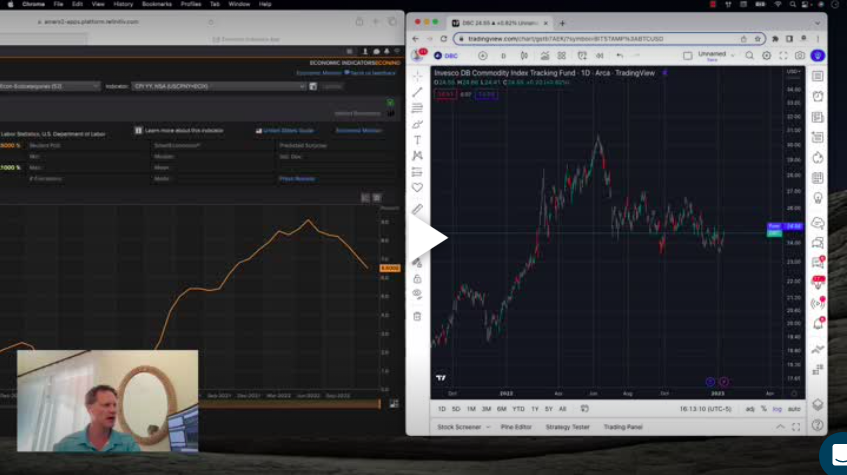
Task: Open the notifications bell in TradingView sidebar
Action: click(x=817, y=323)
